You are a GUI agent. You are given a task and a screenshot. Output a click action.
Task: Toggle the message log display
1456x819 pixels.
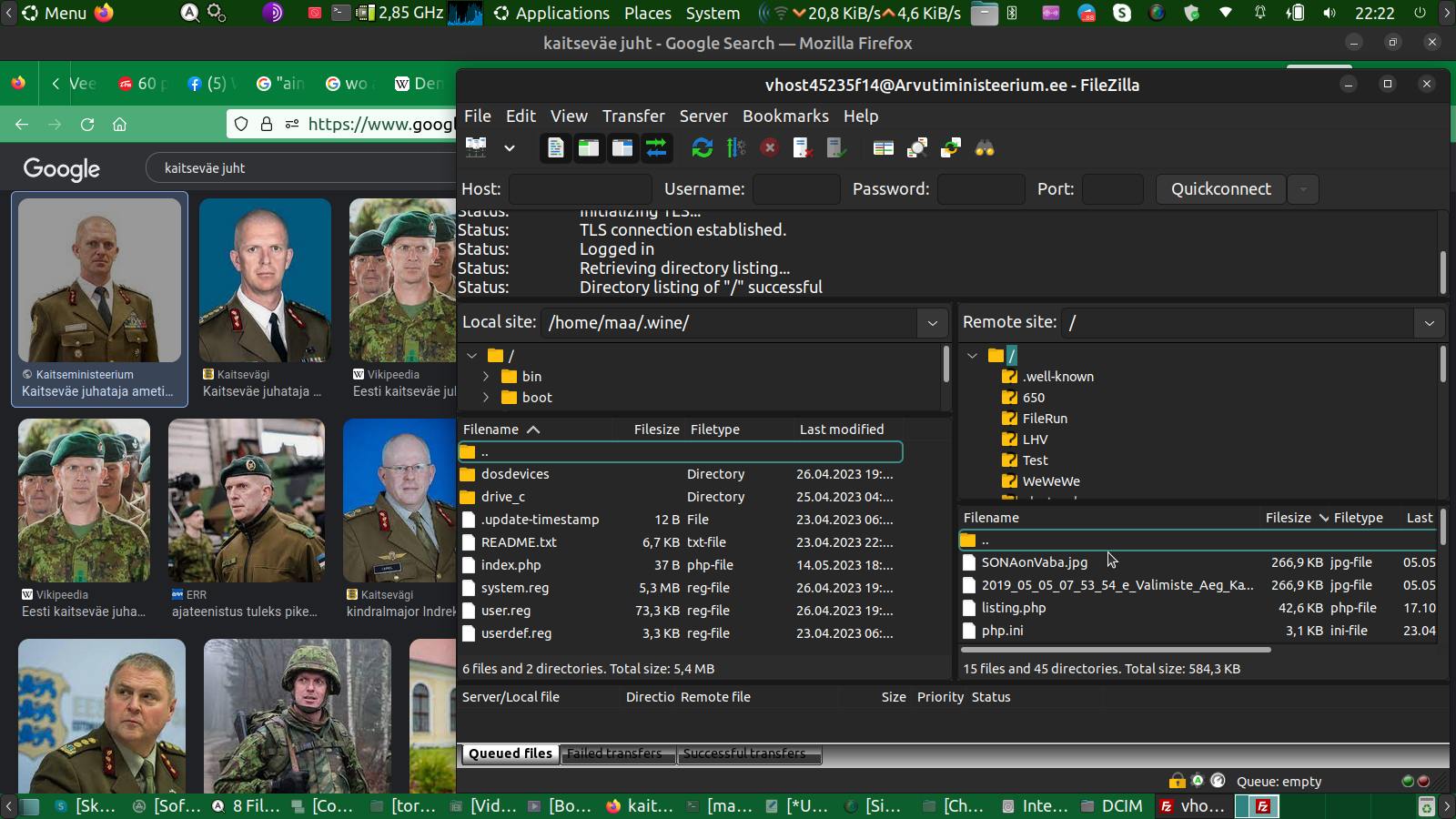click(555, 148)
